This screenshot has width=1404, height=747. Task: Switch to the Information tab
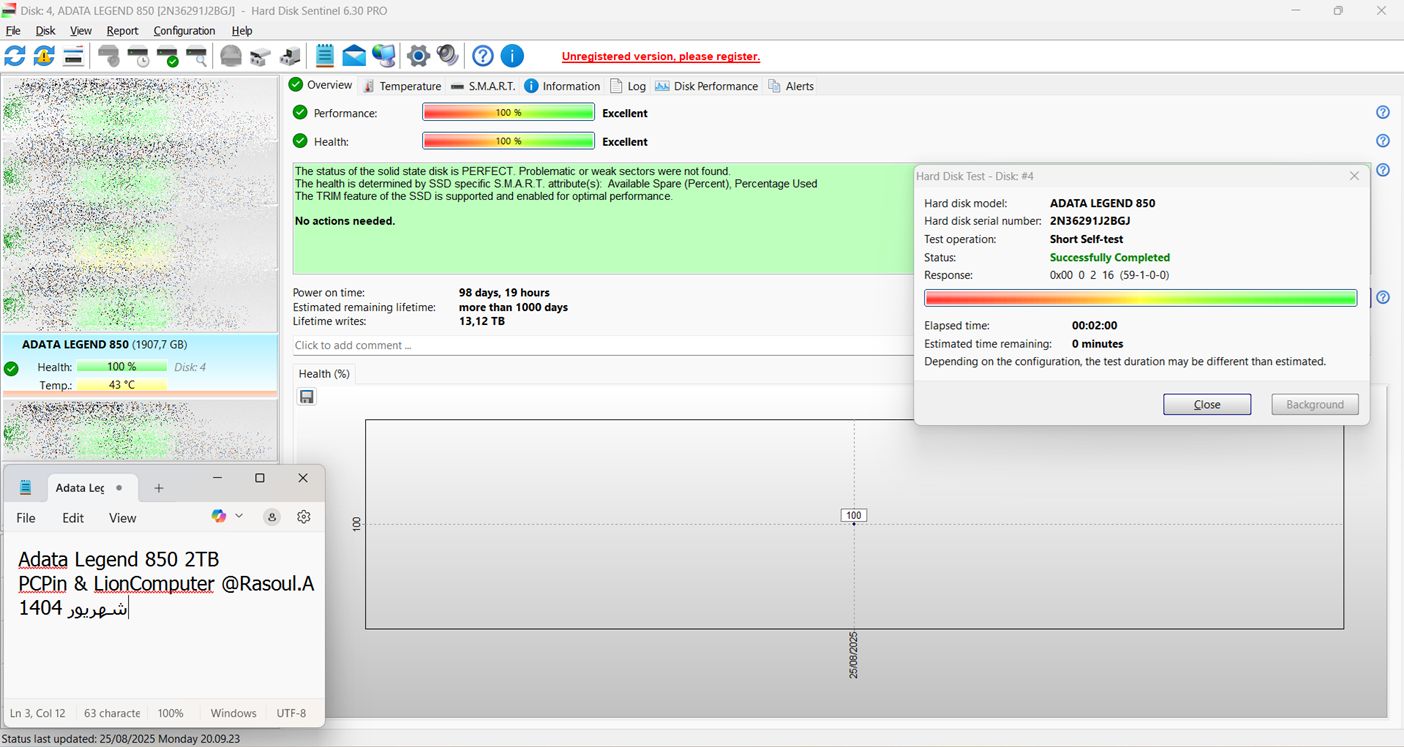point(562,86)
